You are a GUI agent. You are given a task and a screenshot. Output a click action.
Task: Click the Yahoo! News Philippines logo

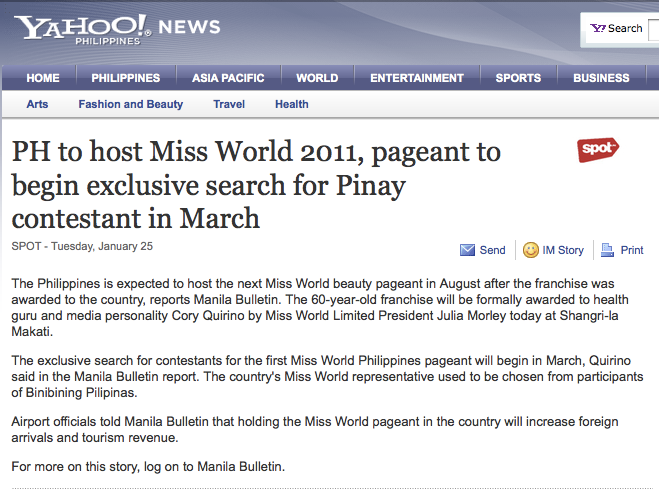point(117,29)
